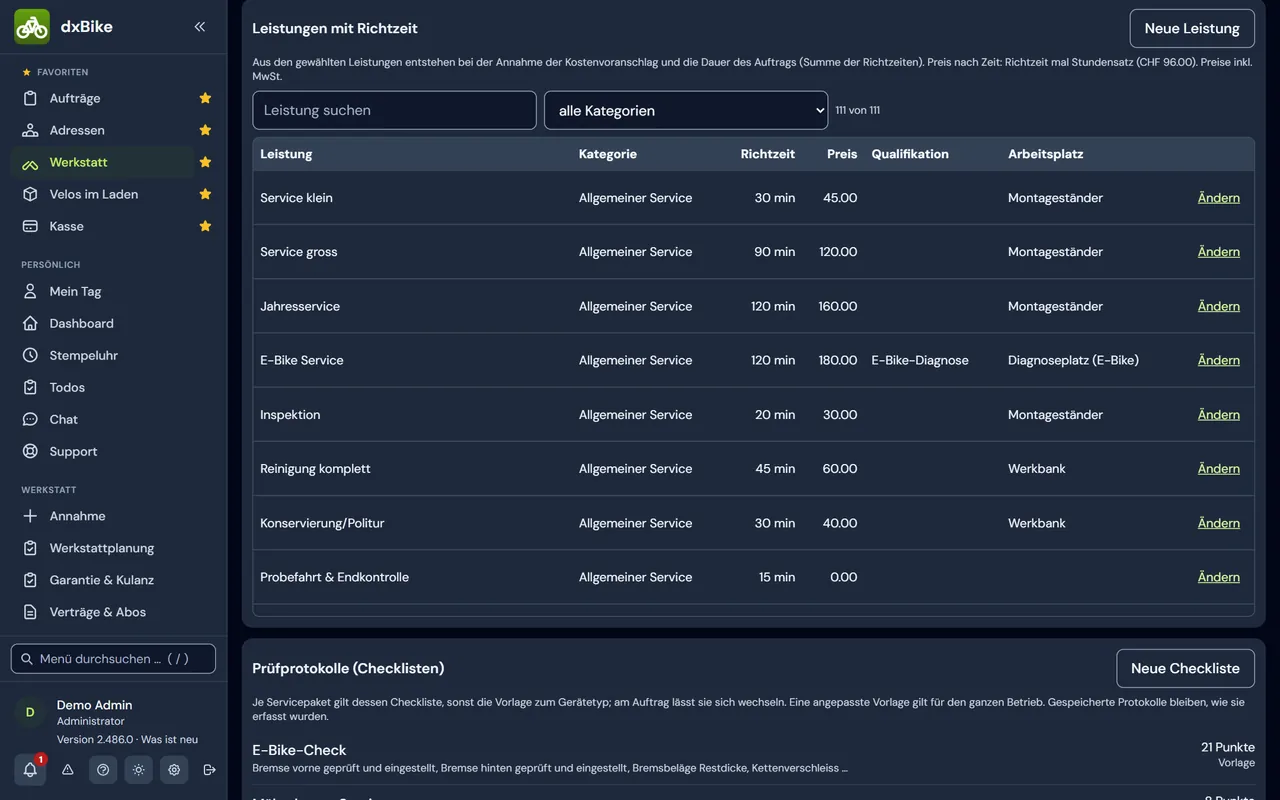Viewport: 1280px width, 800px height.
Task: Click the dxBike bicycle logo
Action: pyautogui.click(x=32, y=27)
